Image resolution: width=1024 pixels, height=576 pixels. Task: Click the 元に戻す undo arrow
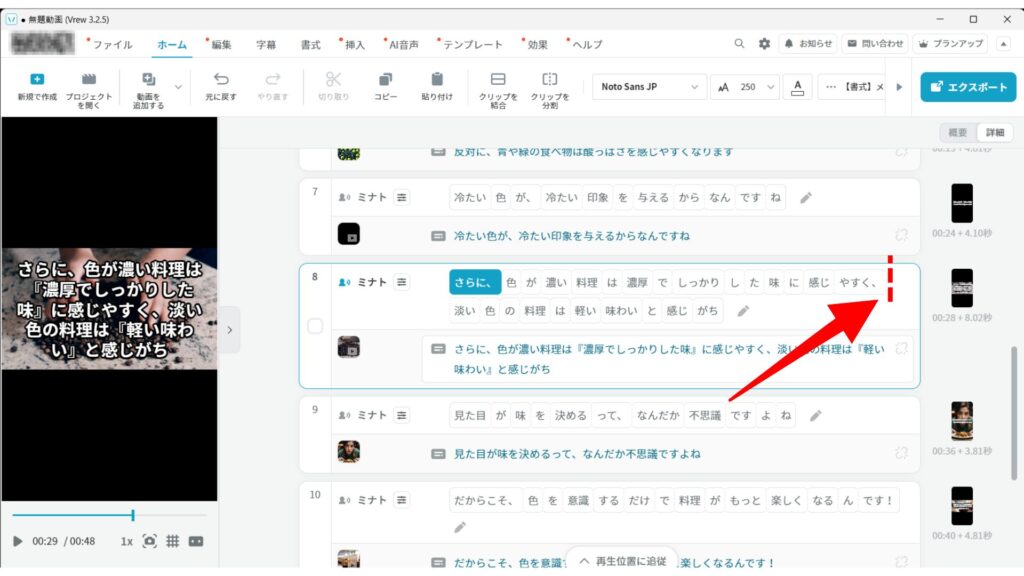point(221,79)
